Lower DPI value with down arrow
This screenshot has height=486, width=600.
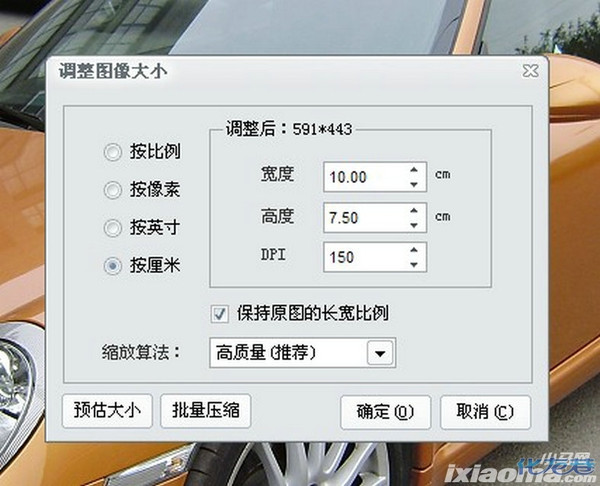pyautogui.click(x=414, y=264)
